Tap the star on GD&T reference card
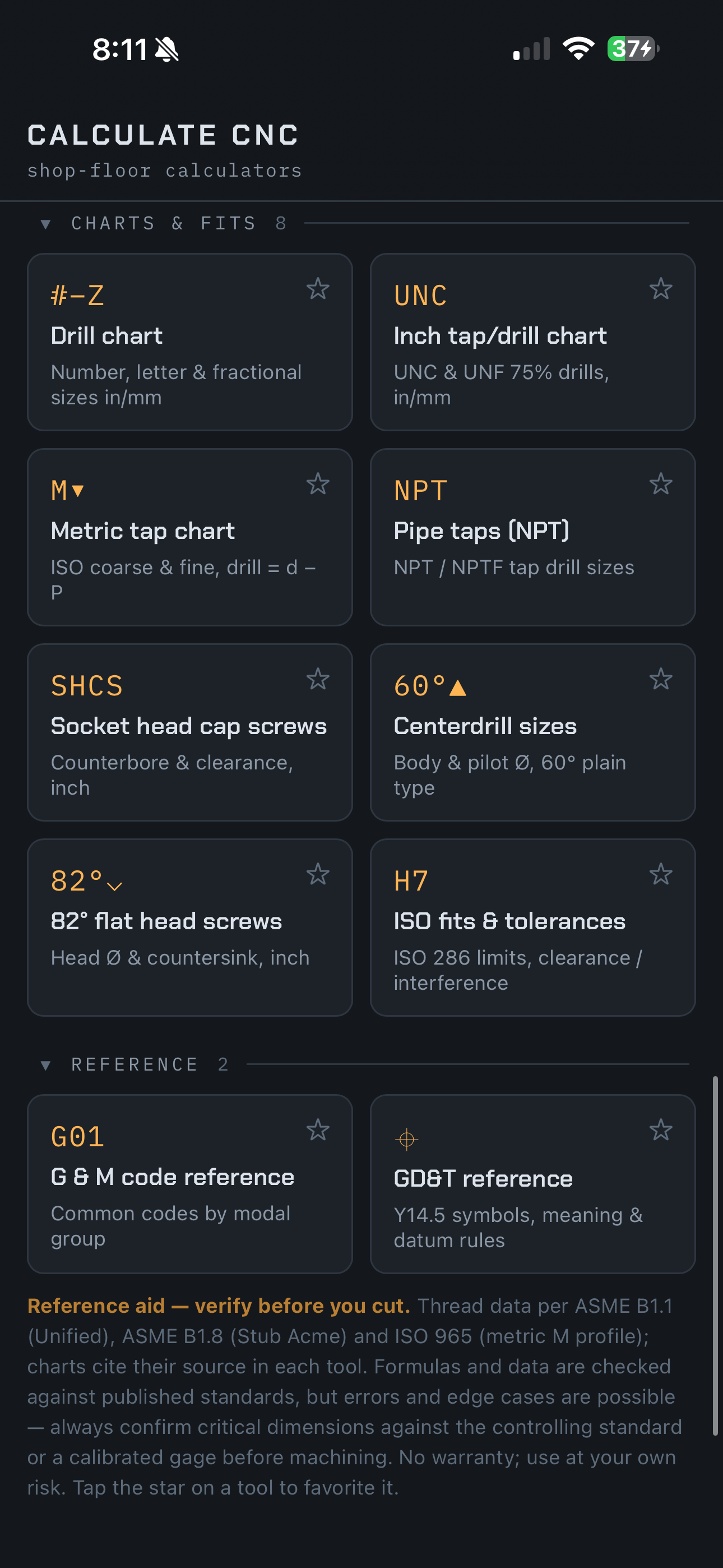Image resolution: width=723 pixels, height=1568 pixels. 660,1130
